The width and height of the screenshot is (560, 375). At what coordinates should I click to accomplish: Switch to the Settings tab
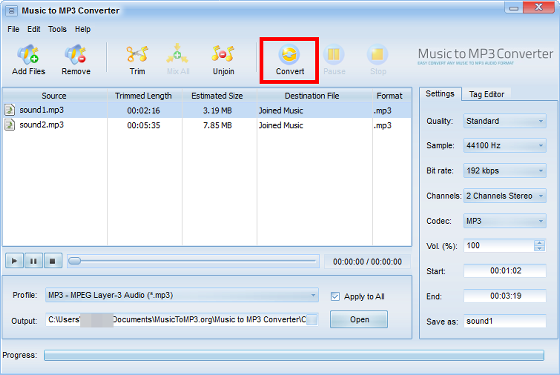pos(440,94)
